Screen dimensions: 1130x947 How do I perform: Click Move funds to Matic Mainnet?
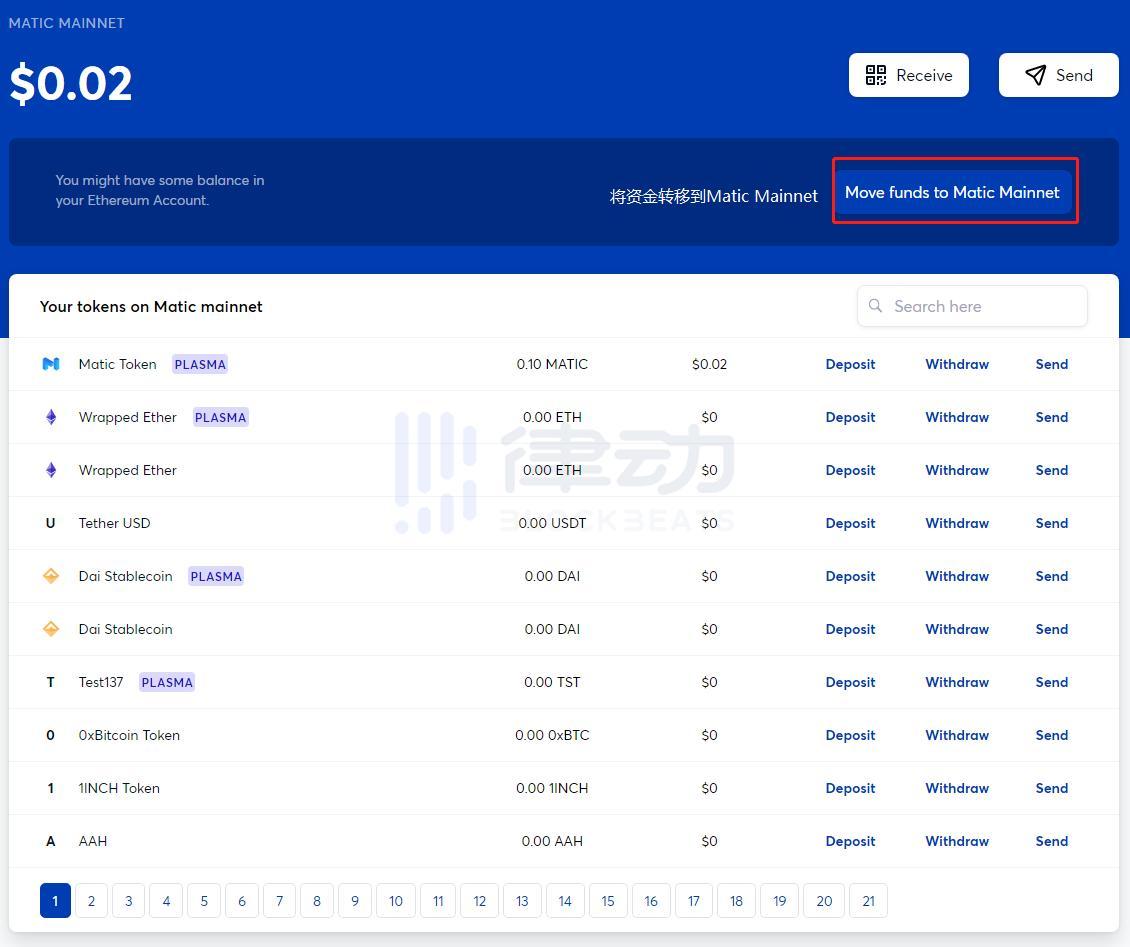(952, 192)
